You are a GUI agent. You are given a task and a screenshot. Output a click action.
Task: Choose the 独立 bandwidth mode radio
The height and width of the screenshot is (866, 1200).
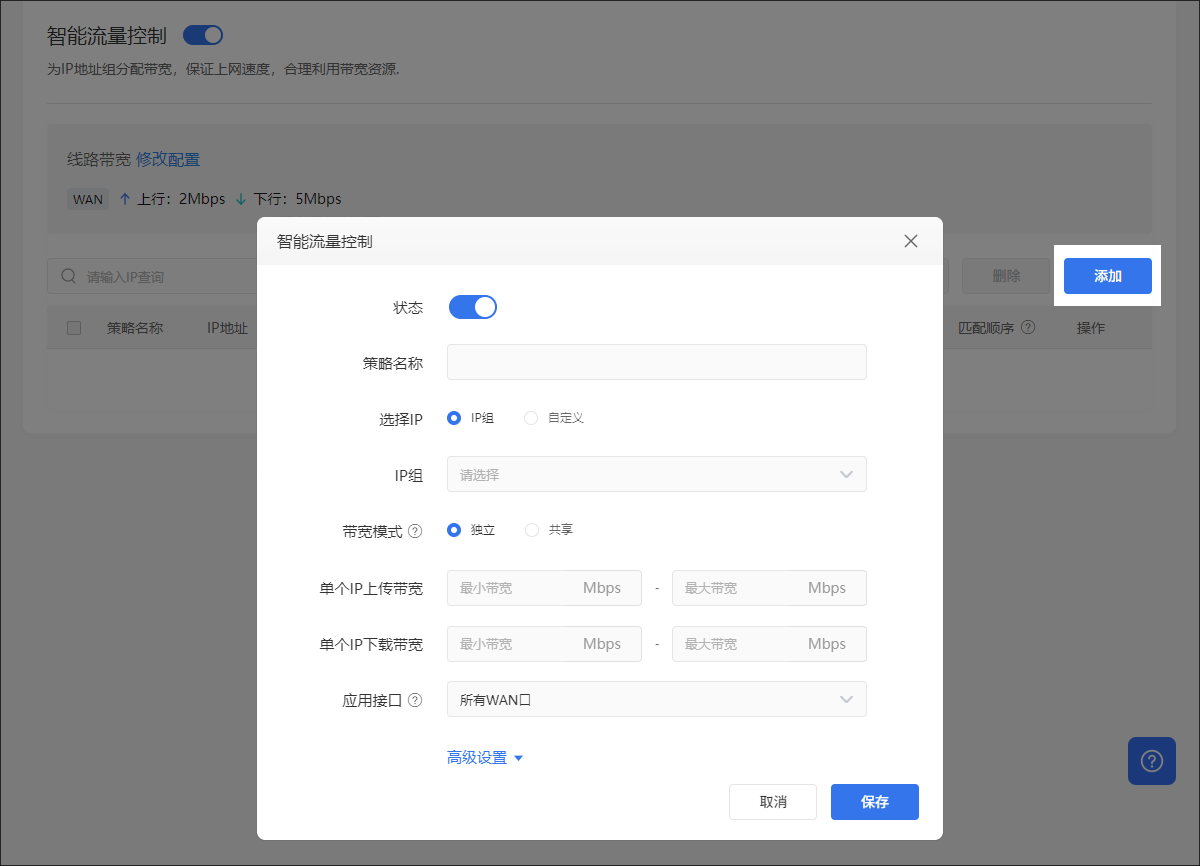pos(454,530)
